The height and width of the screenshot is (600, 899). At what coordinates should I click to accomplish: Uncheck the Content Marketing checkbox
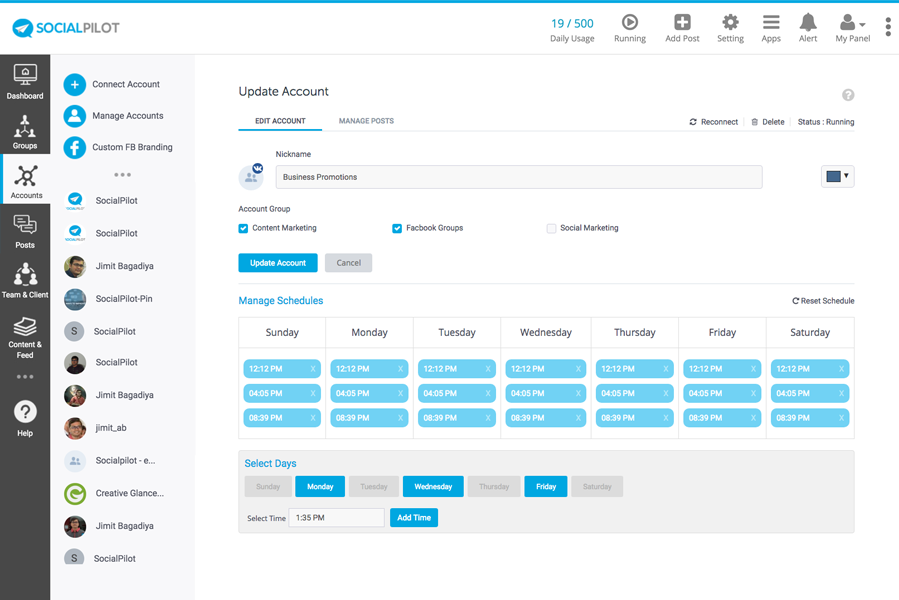pyautogui.click(x=243, y=228)
